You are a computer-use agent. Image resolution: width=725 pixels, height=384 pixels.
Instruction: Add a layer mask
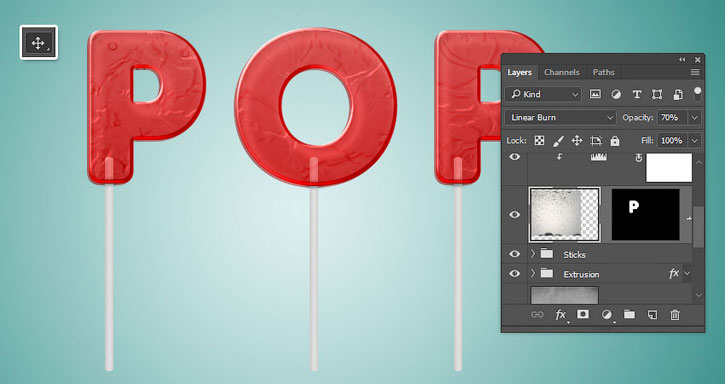[583, 315]
